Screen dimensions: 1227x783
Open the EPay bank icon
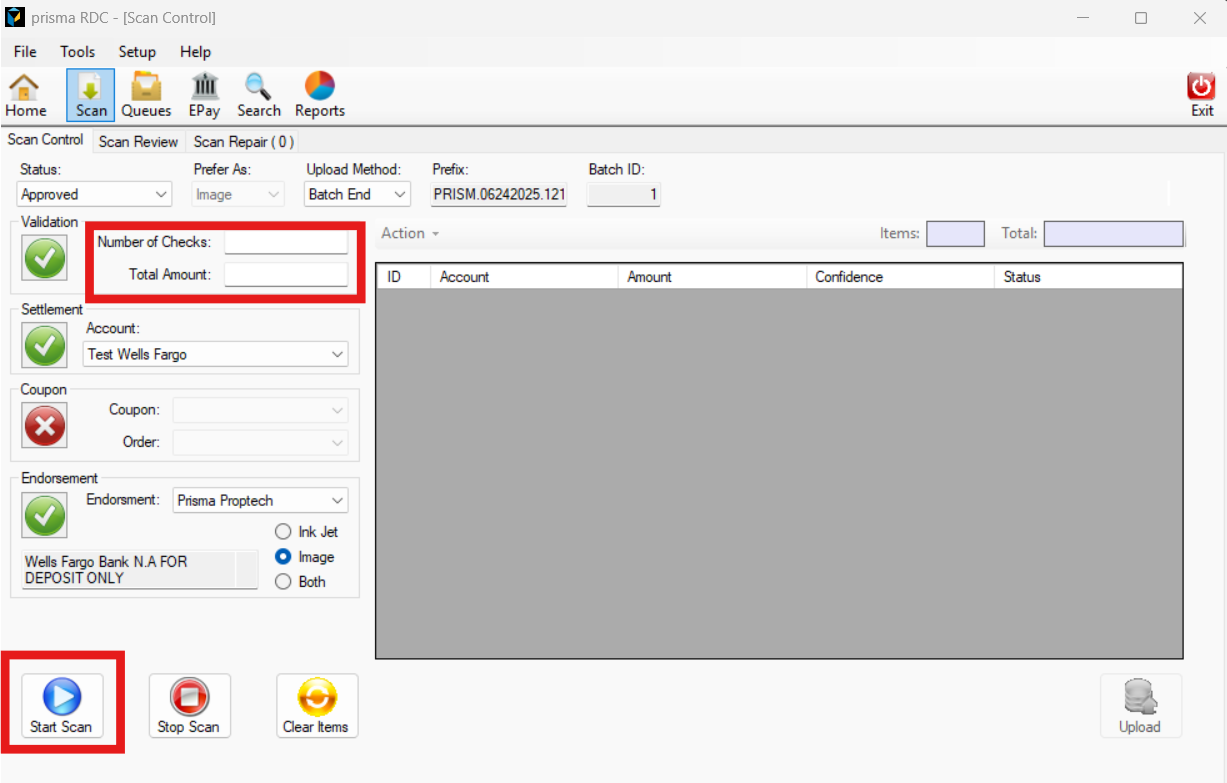tap(204, 95)
